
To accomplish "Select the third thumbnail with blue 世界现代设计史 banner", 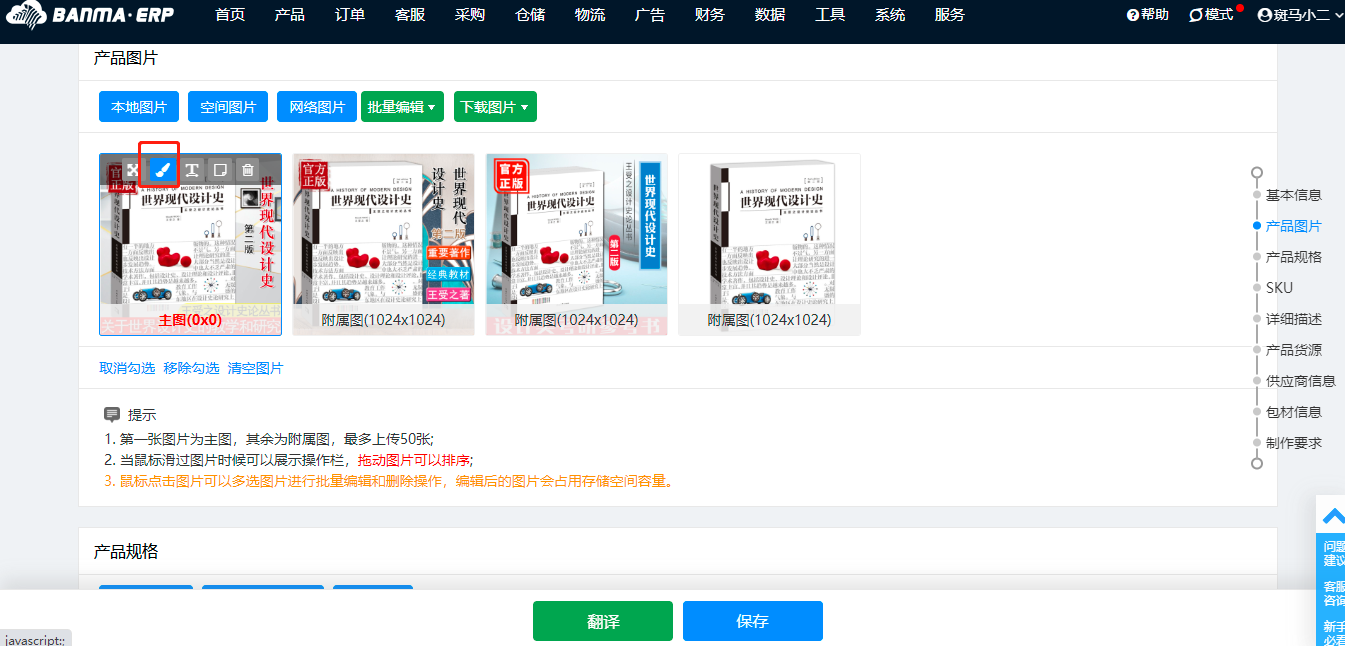I will click(x=576, y=245).
